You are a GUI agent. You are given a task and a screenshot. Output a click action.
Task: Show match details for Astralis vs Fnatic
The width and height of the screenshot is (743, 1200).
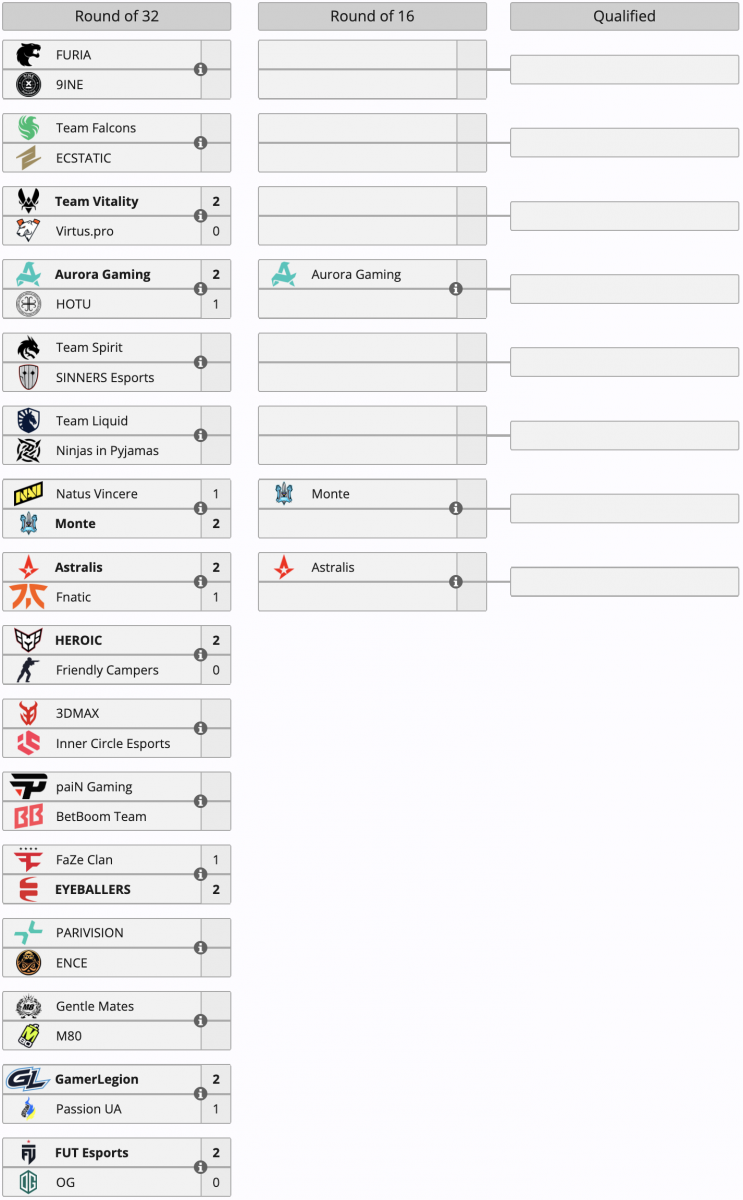tap(200, 582)
